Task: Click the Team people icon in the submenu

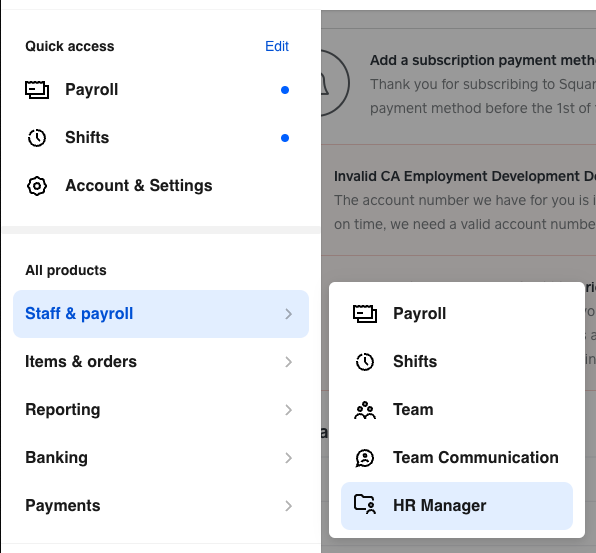Action: (365, 410)
